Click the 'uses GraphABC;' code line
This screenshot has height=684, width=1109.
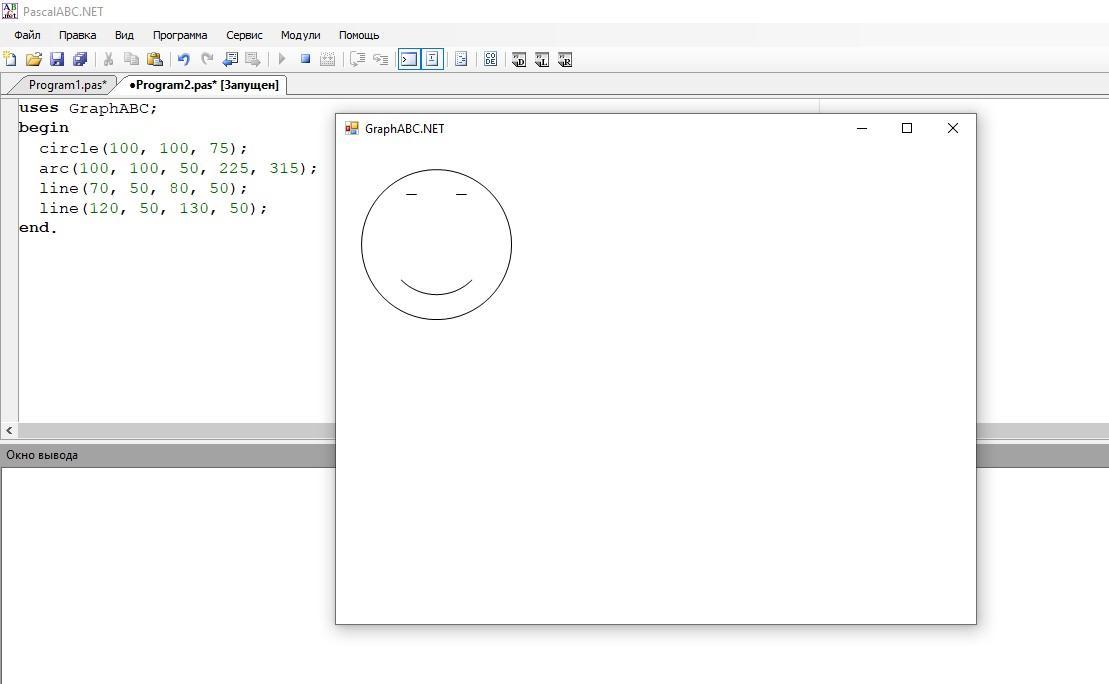(x=88, y=108)
